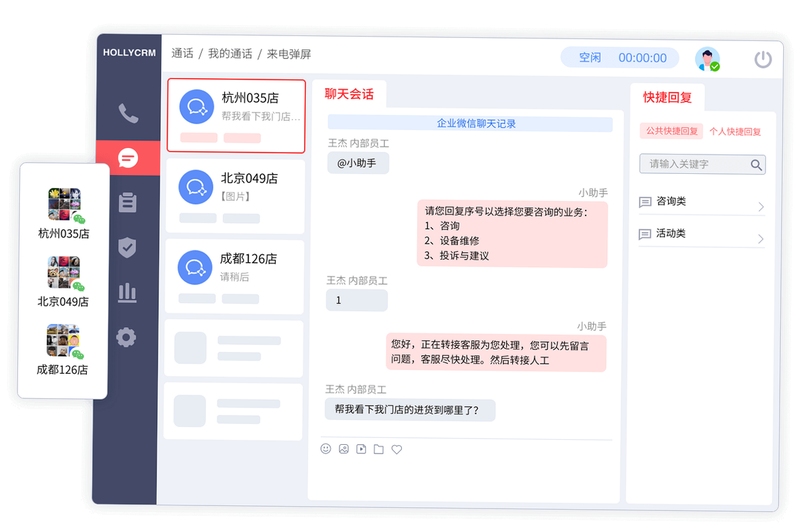This screenshot has height=532, width=800.
Task: Click the bot menu reply listing 设备维修
Action: coord(512,234)
